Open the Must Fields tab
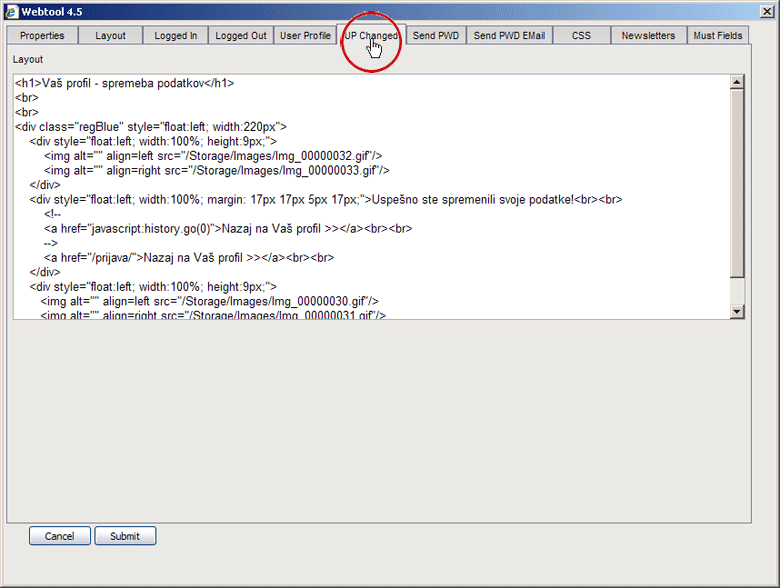 (x=718, y=36)
